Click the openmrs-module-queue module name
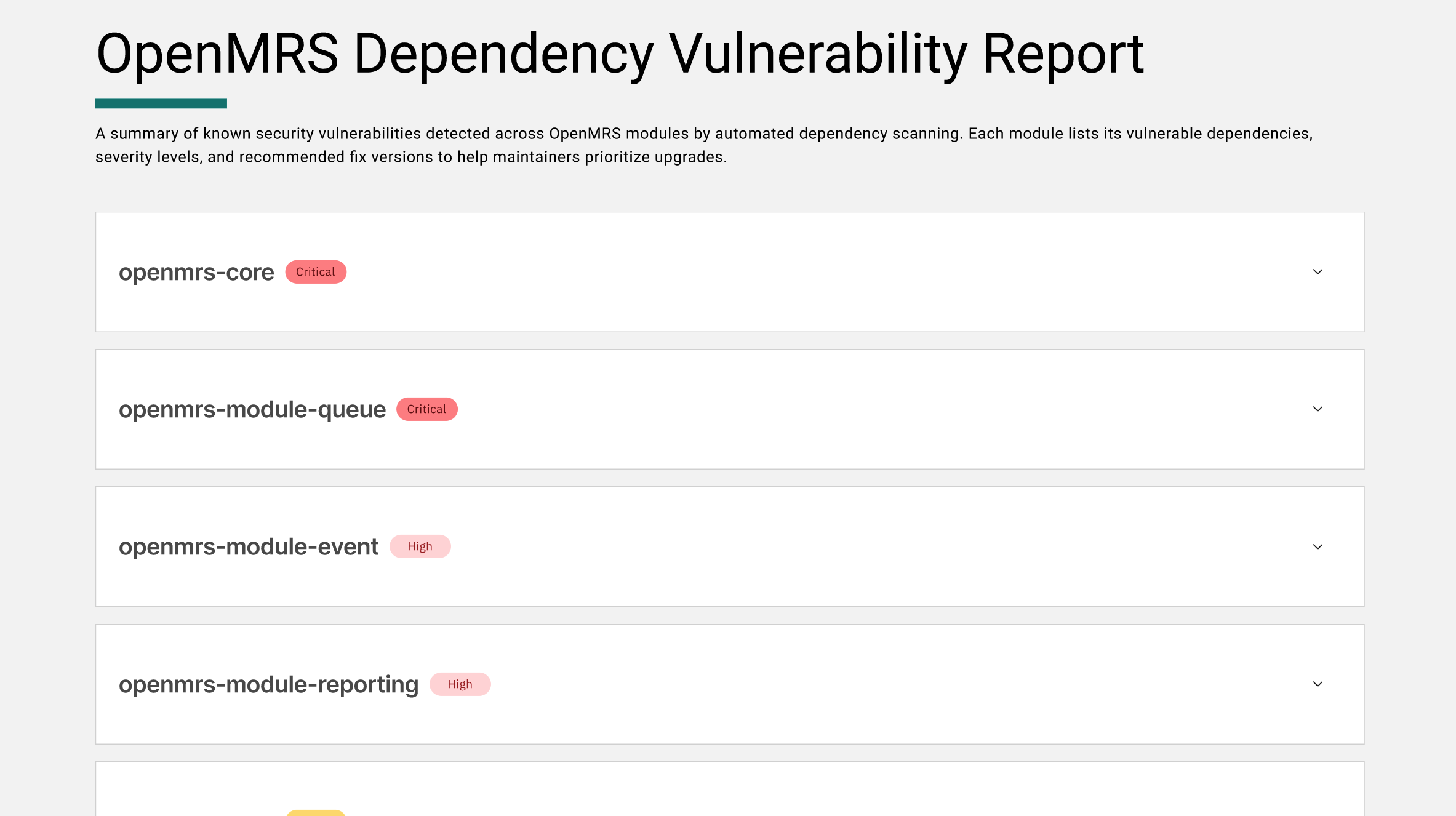 click(x=252, y=409)
